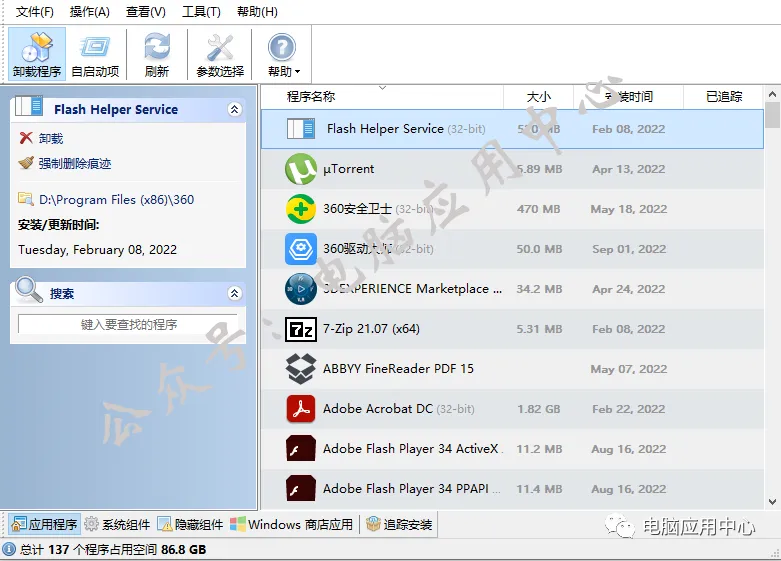Click the Sep 01, 2022 date cell
The height and width of the screenshot is (561, 781).
pyautogui.click(x=629, y=249)
